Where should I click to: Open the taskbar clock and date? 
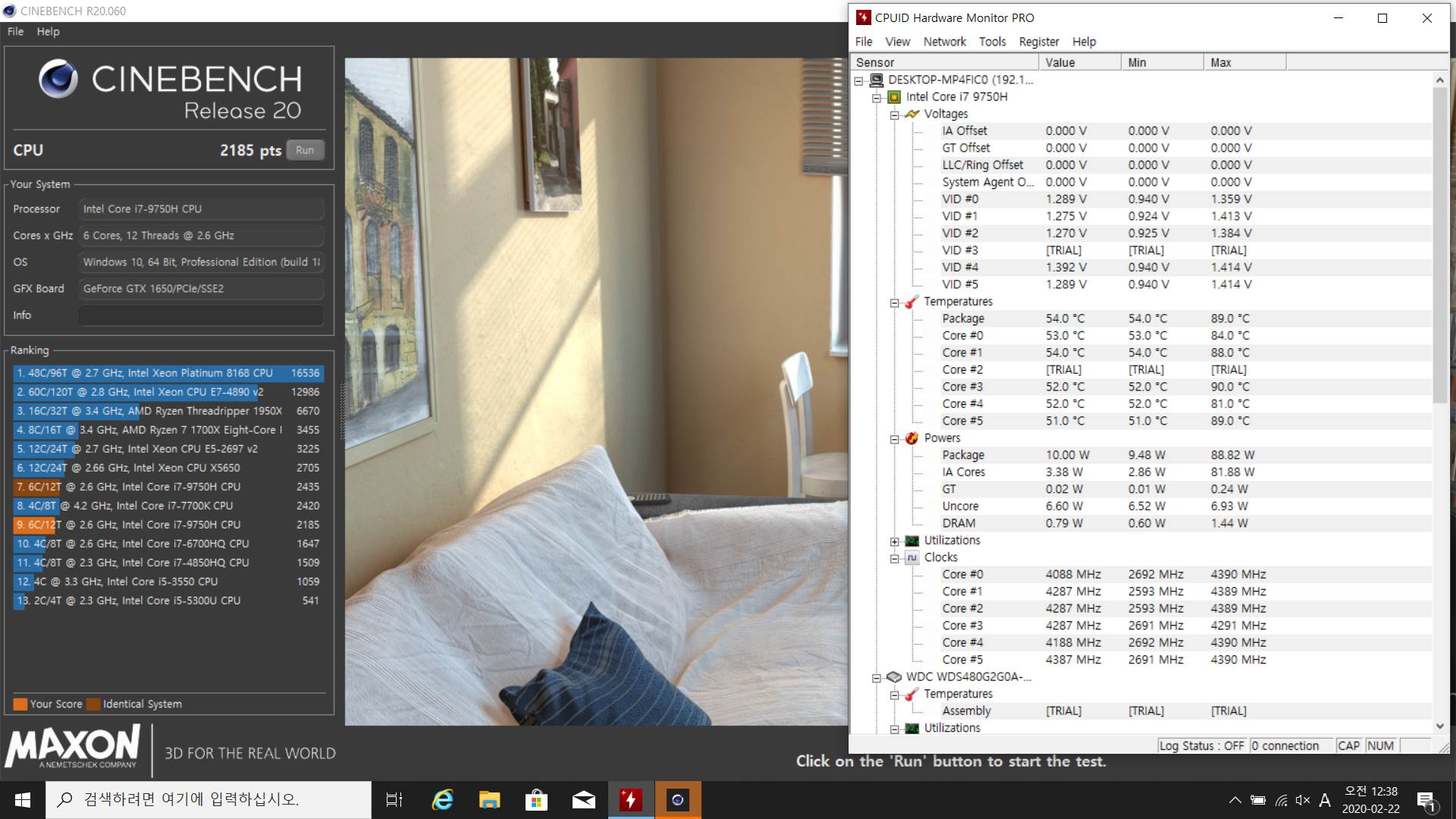tap(1371, 800)
